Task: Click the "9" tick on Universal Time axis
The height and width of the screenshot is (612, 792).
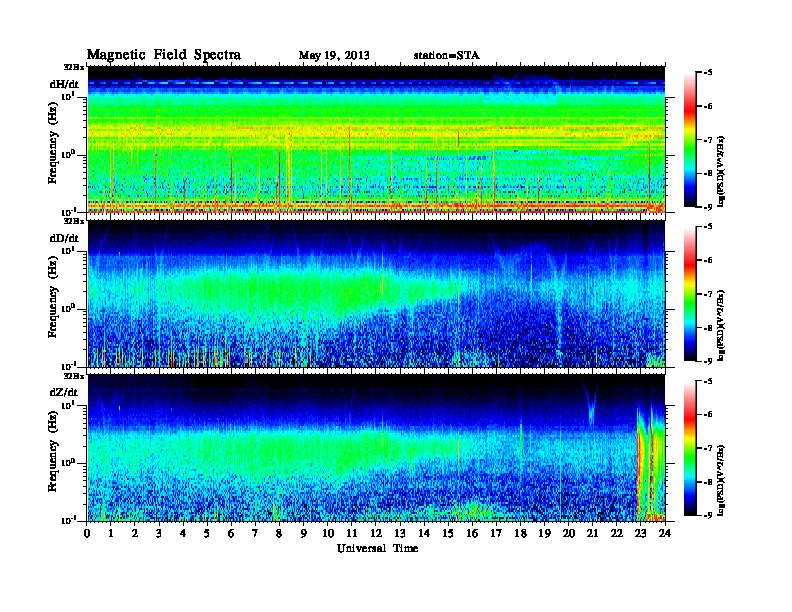Action: tap(304, 533)
